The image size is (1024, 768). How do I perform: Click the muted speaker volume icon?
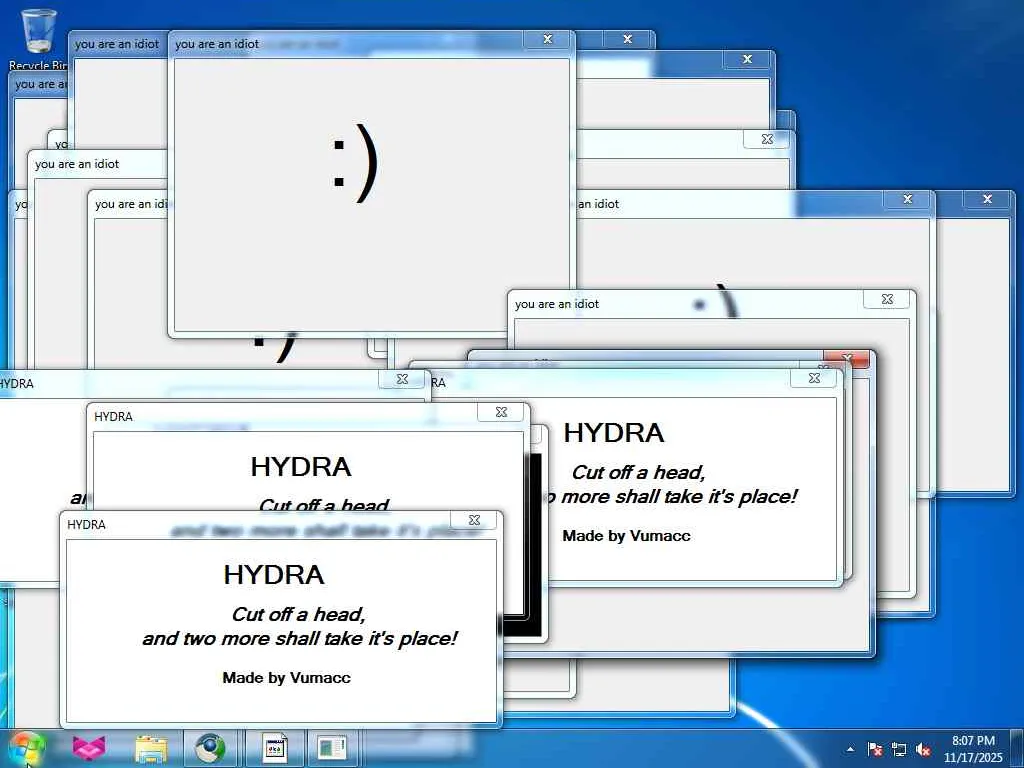[923, 749]
